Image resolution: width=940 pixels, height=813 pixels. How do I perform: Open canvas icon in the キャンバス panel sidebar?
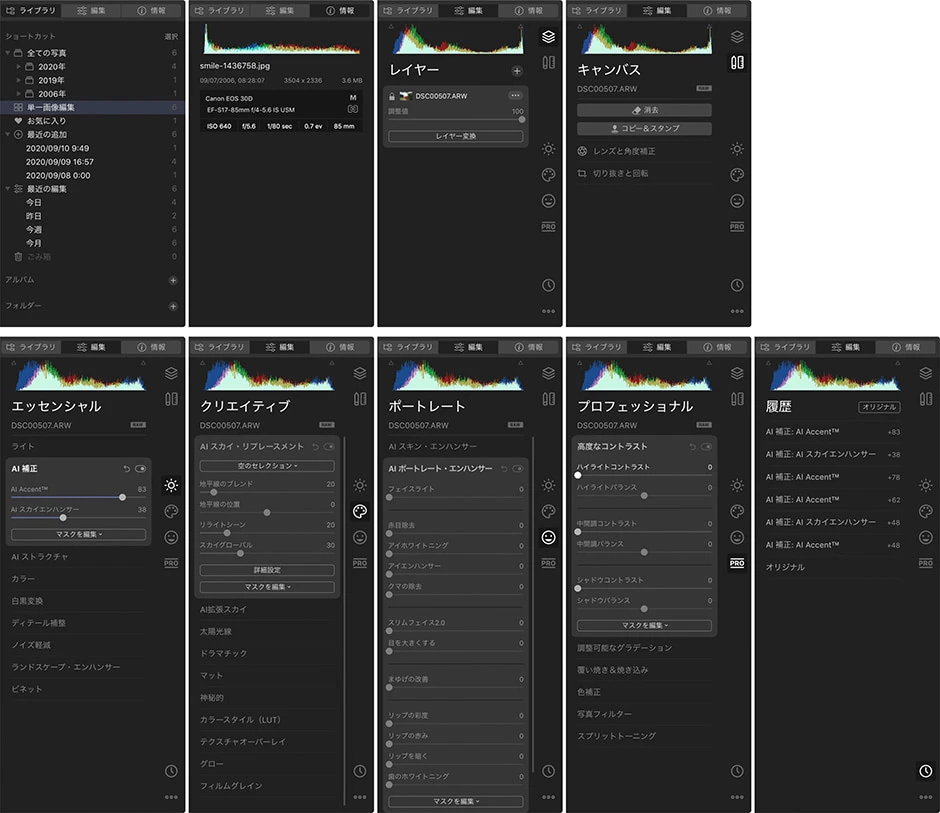[737, 62]
